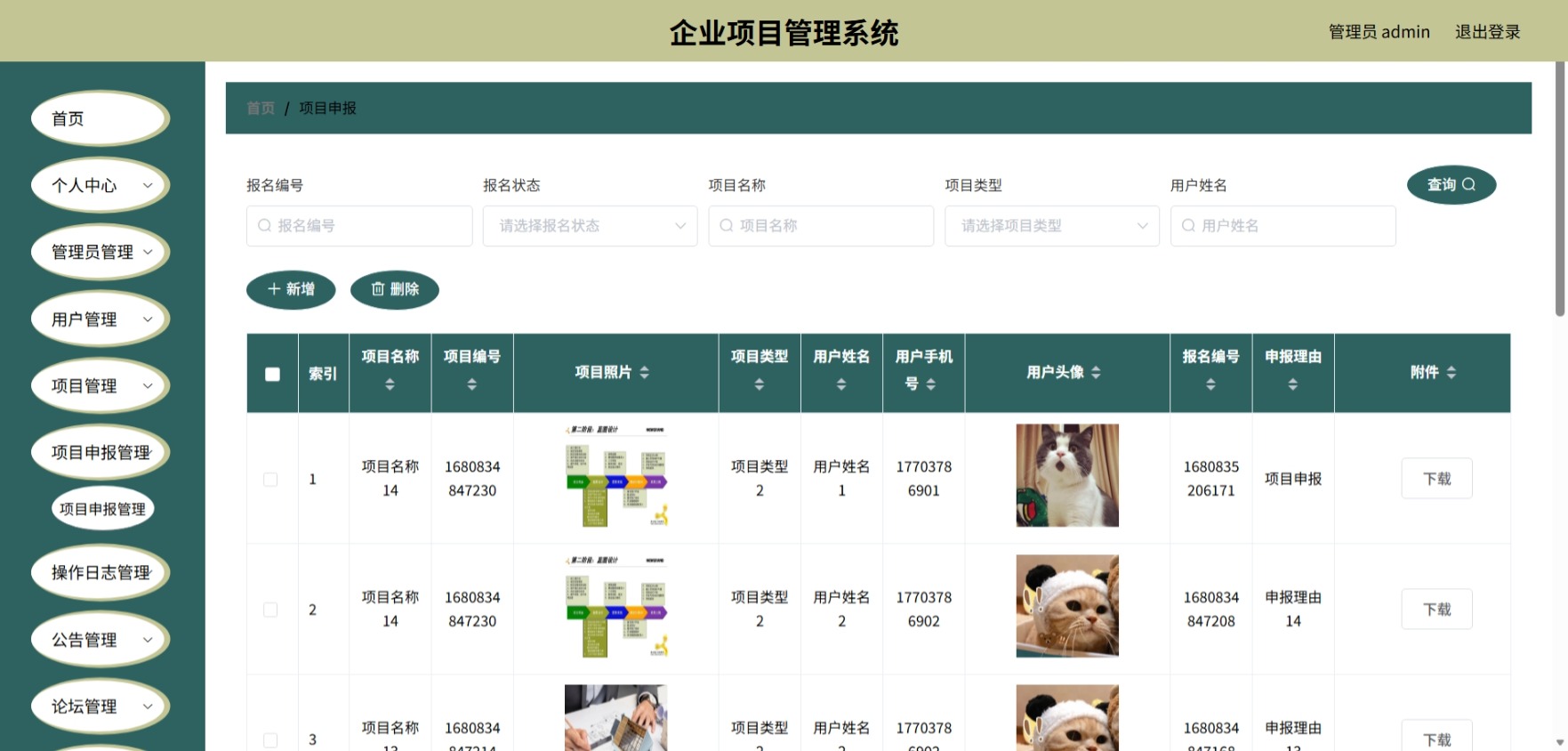This screenshot has width=1568, height=751.
Task: Sort by 用户手机号 column sort icon
Action: (x=931, y=384)
